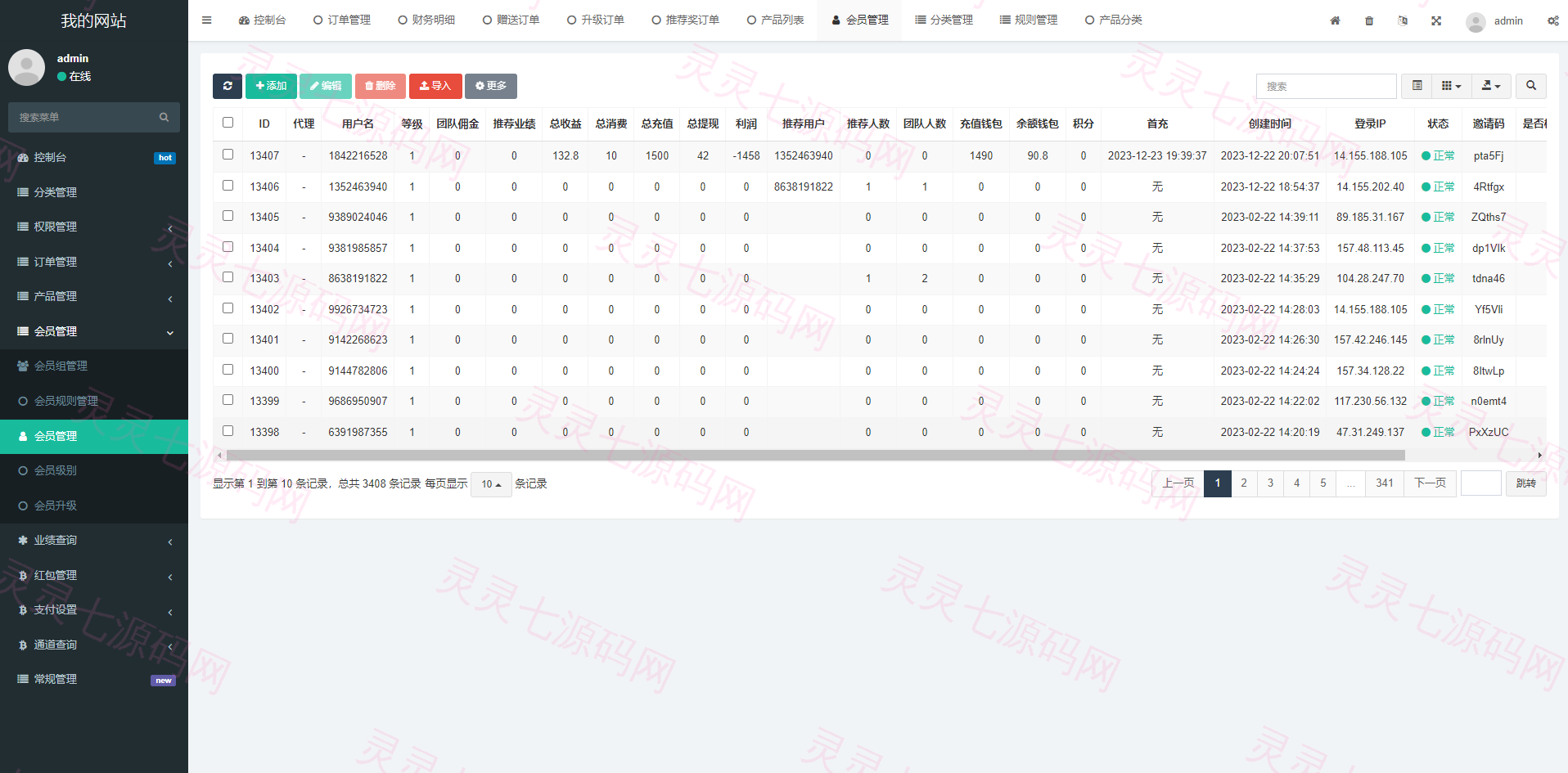Open the language switch icon
This screenshot has height=773, width=1568.
(x=1403, y=20)
